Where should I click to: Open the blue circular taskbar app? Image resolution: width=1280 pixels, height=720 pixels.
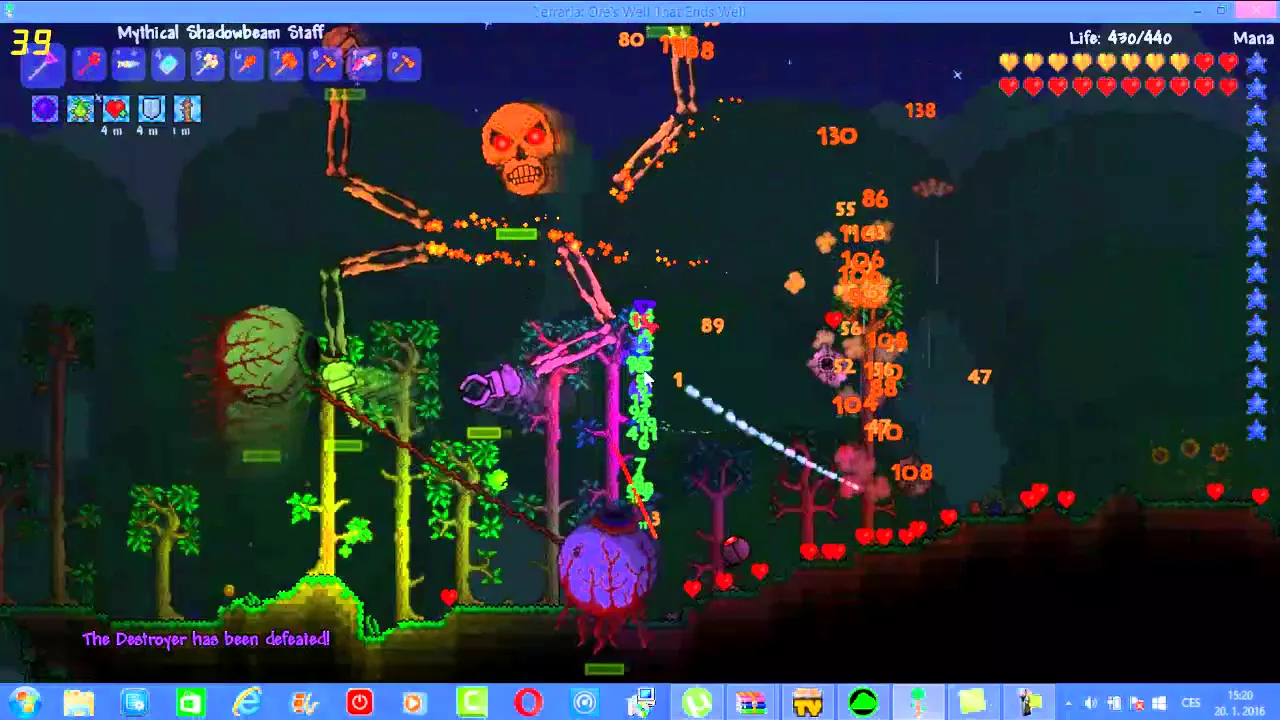pyautogui.click(x=584, y=702)
